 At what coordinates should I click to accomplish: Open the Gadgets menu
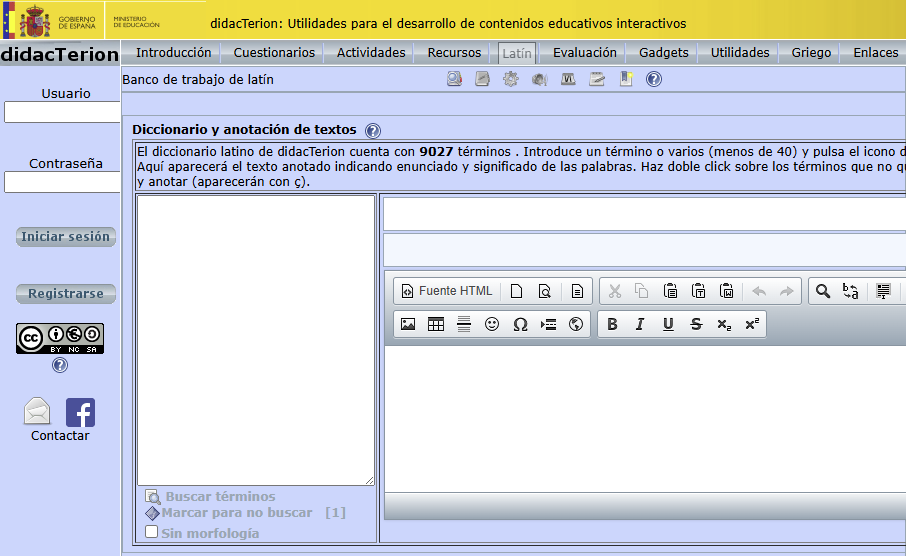click(663, 53)
